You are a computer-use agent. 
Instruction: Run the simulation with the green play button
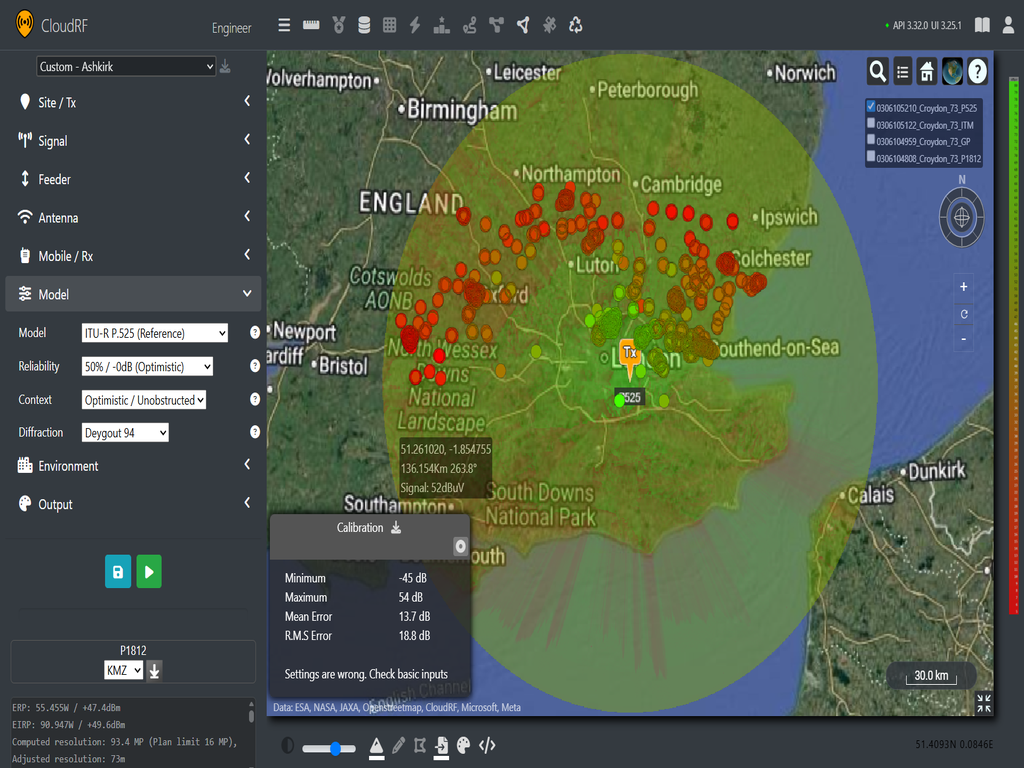point(148,571)
